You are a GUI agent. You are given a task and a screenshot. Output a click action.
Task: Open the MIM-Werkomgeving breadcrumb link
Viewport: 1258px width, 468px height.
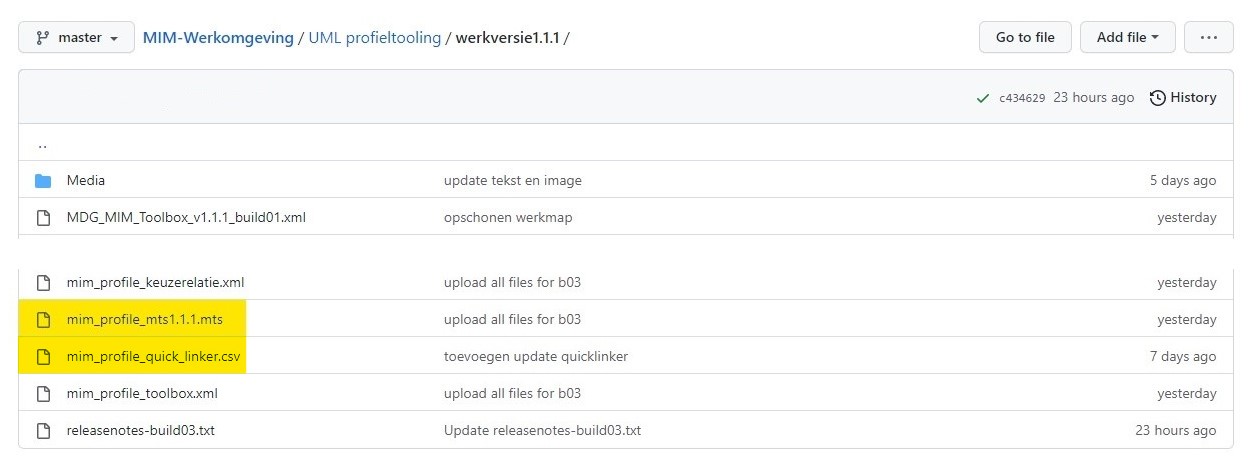(x=218, y=37)
